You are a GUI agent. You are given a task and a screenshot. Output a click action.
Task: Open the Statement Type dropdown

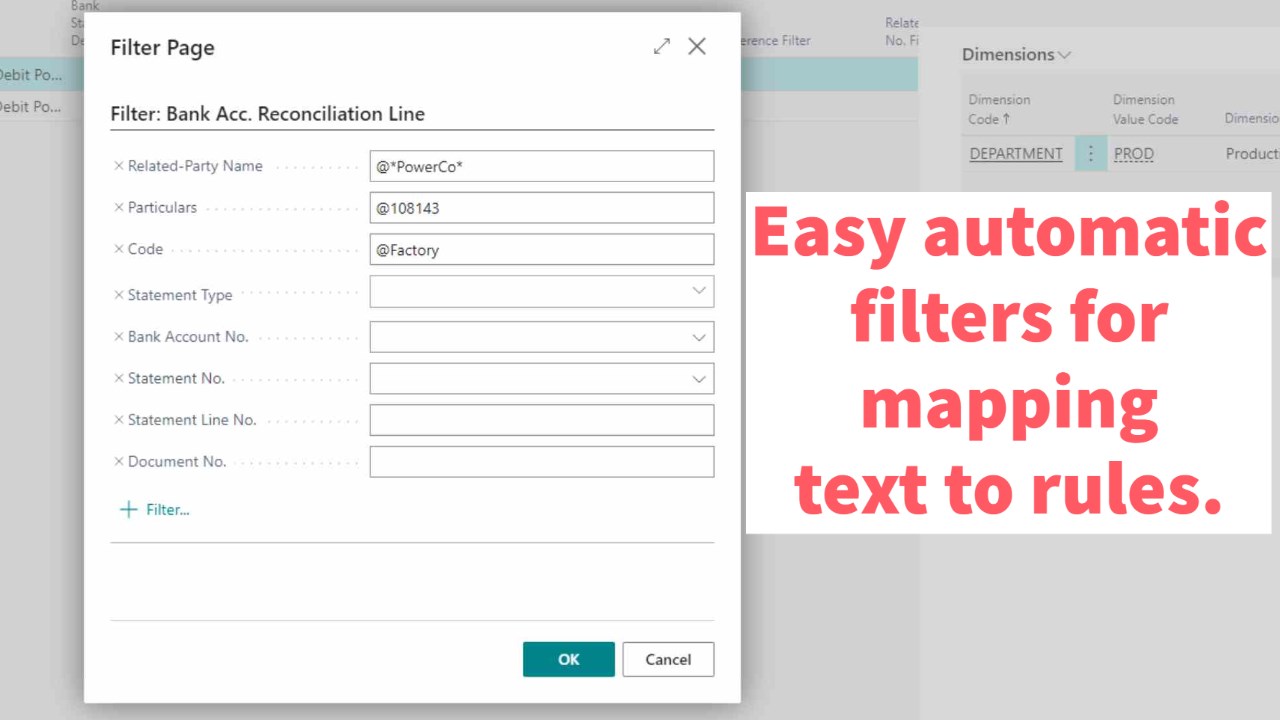pyautogui.click(x=699, y=291)
